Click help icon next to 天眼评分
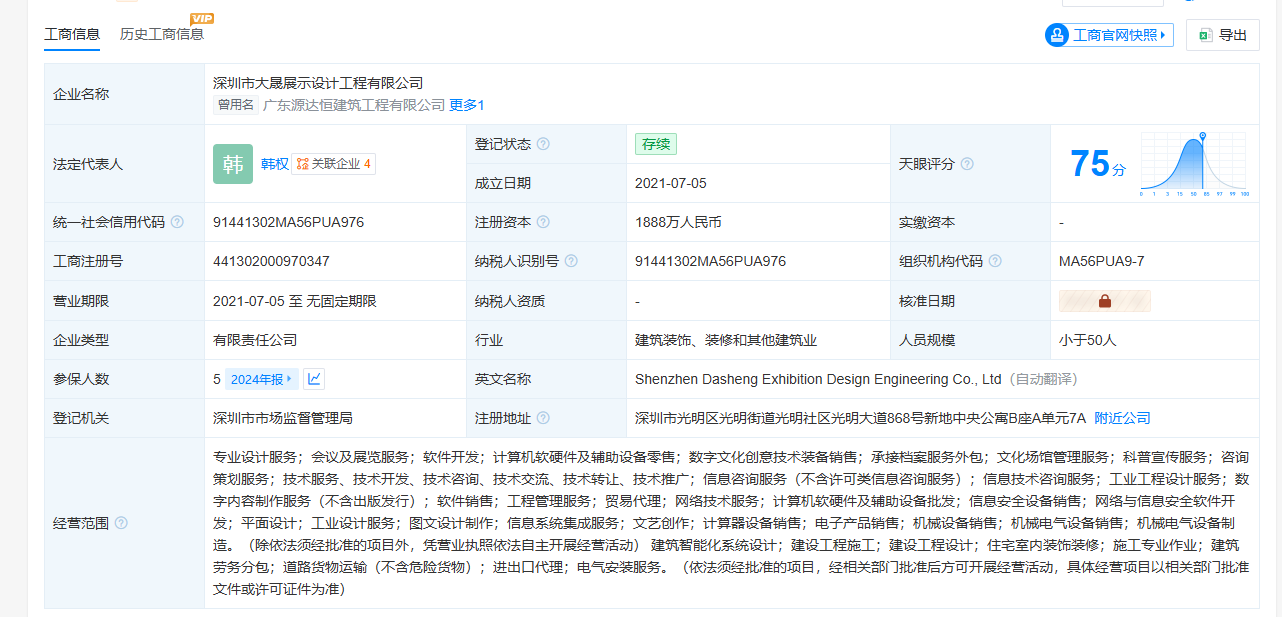 click(x=967, y=164)
